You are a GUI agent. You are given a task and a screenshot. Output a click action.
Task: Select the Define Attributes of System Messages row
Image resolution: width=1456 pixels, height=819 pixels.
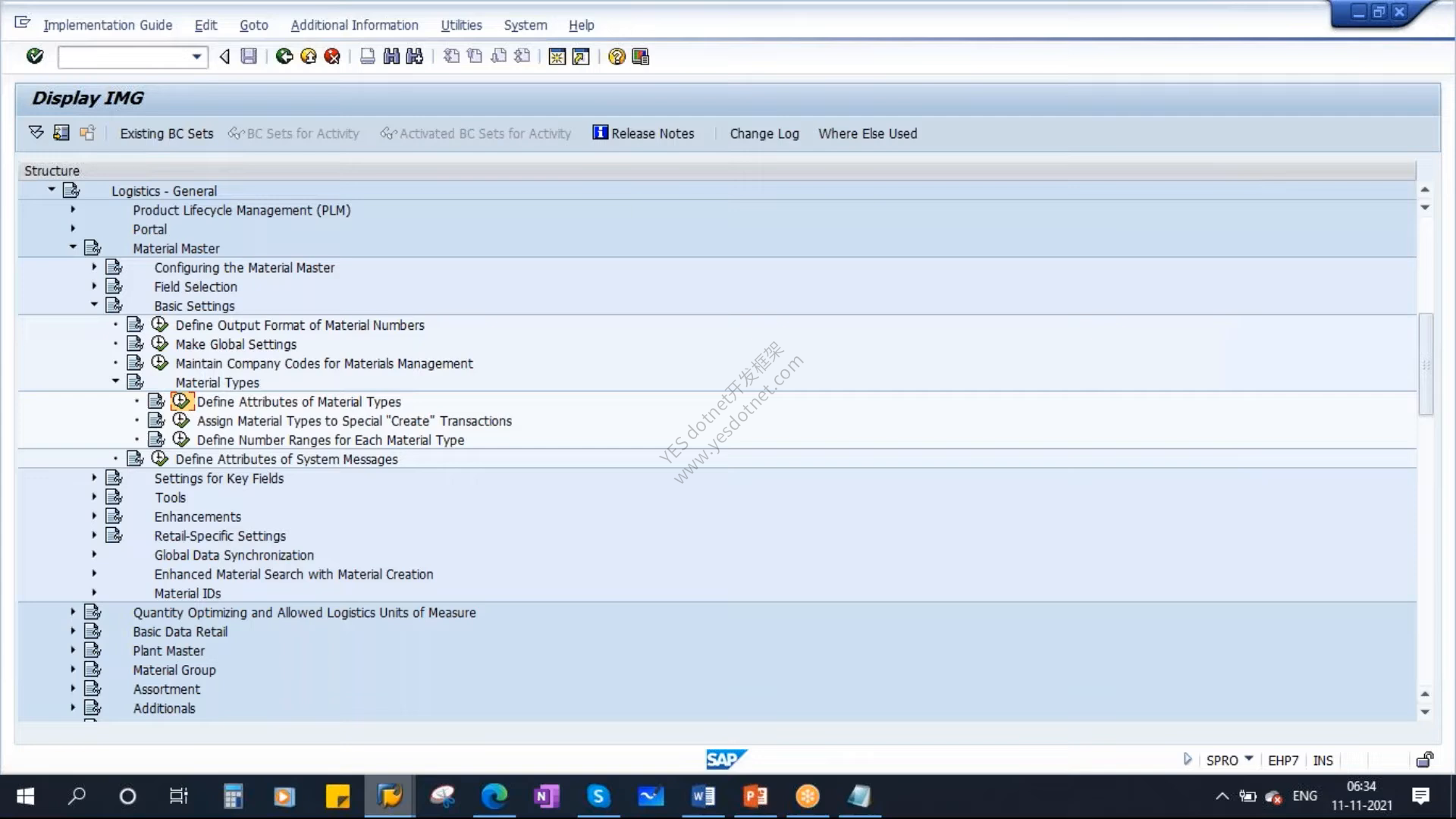tap(287, 459)
